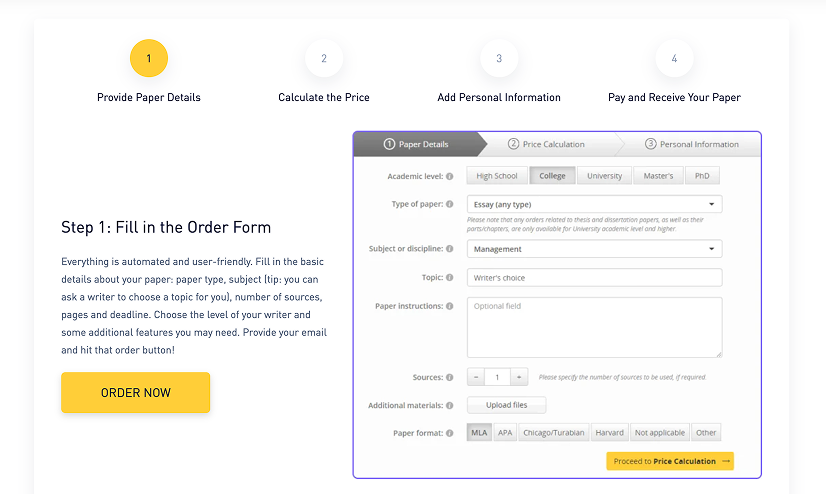The image size is (826, 494).
Task: Open the Type of paper dropdown
Action: 594,204
